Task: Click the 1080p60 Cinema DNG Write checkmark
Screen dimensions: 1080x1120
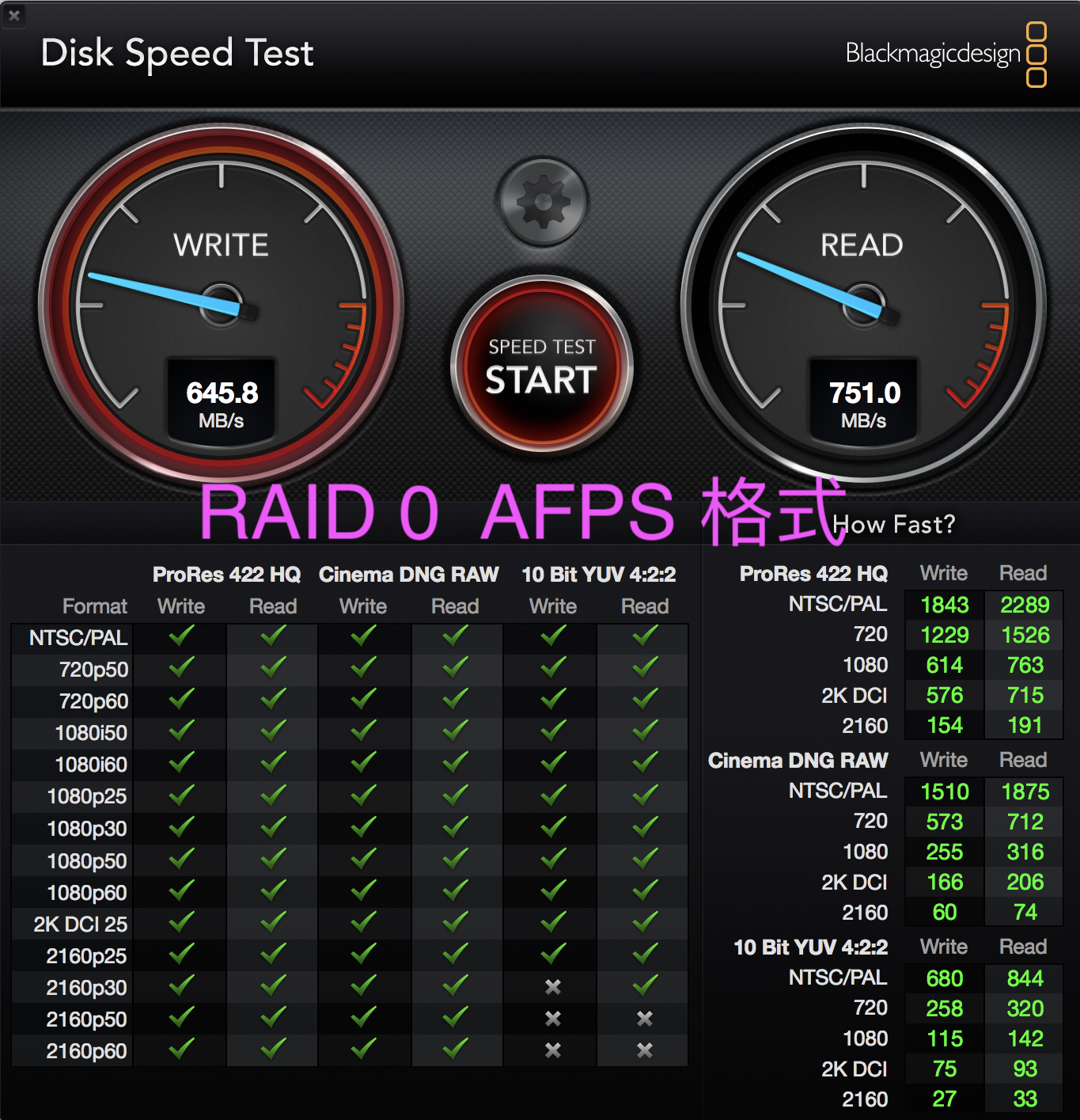Action: pyautogui.click(x=363, y=890)
